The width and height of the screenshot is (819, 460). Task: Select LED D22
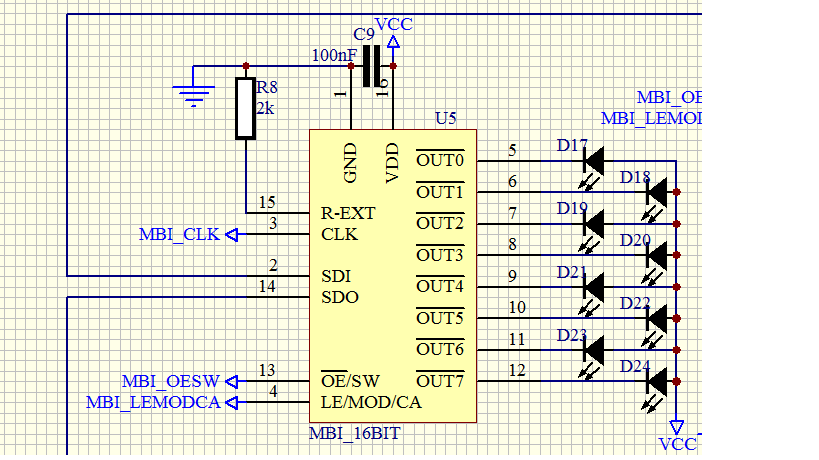pos(654,325)
